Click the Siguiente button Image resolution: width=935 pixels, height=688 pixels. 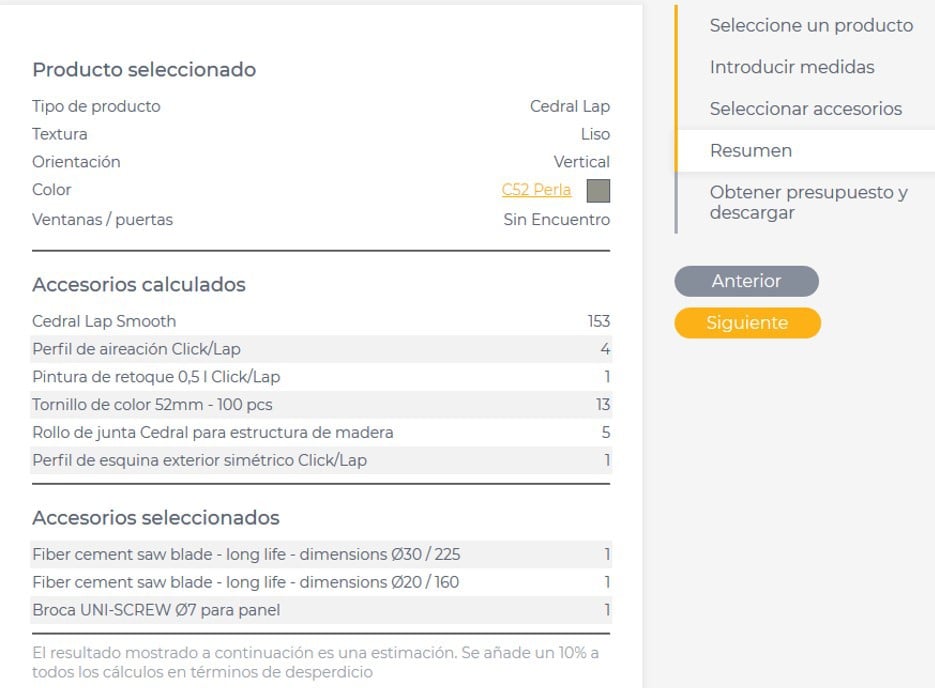[x=747, y=323]
